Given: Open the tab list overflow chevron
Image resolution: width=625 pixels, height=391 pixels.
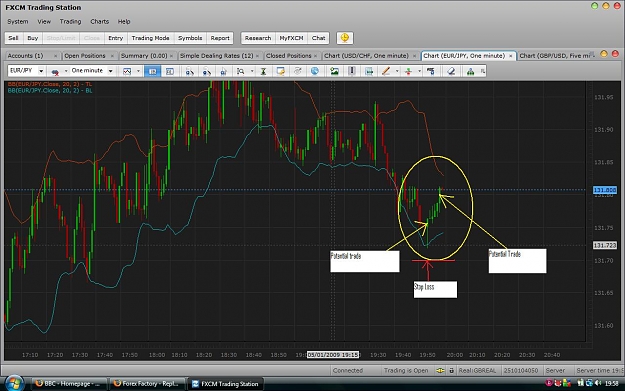Looking at the screenshot, I should coord(592,54).
